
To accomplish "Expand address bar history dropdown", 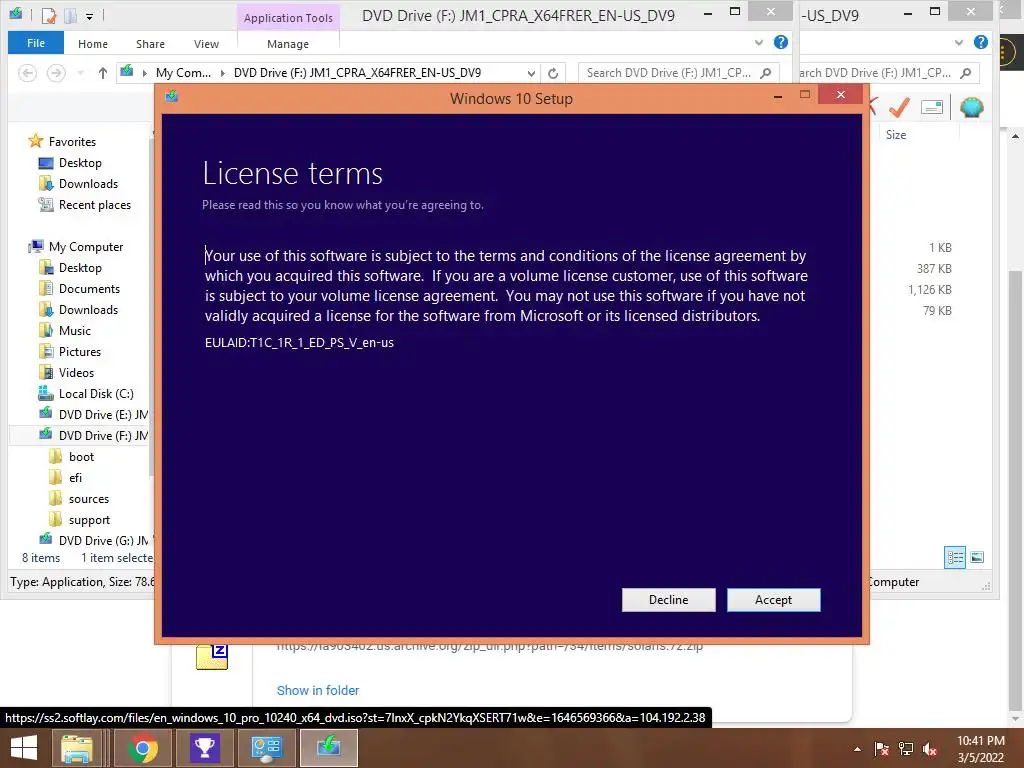I will [x=531, y=73].
